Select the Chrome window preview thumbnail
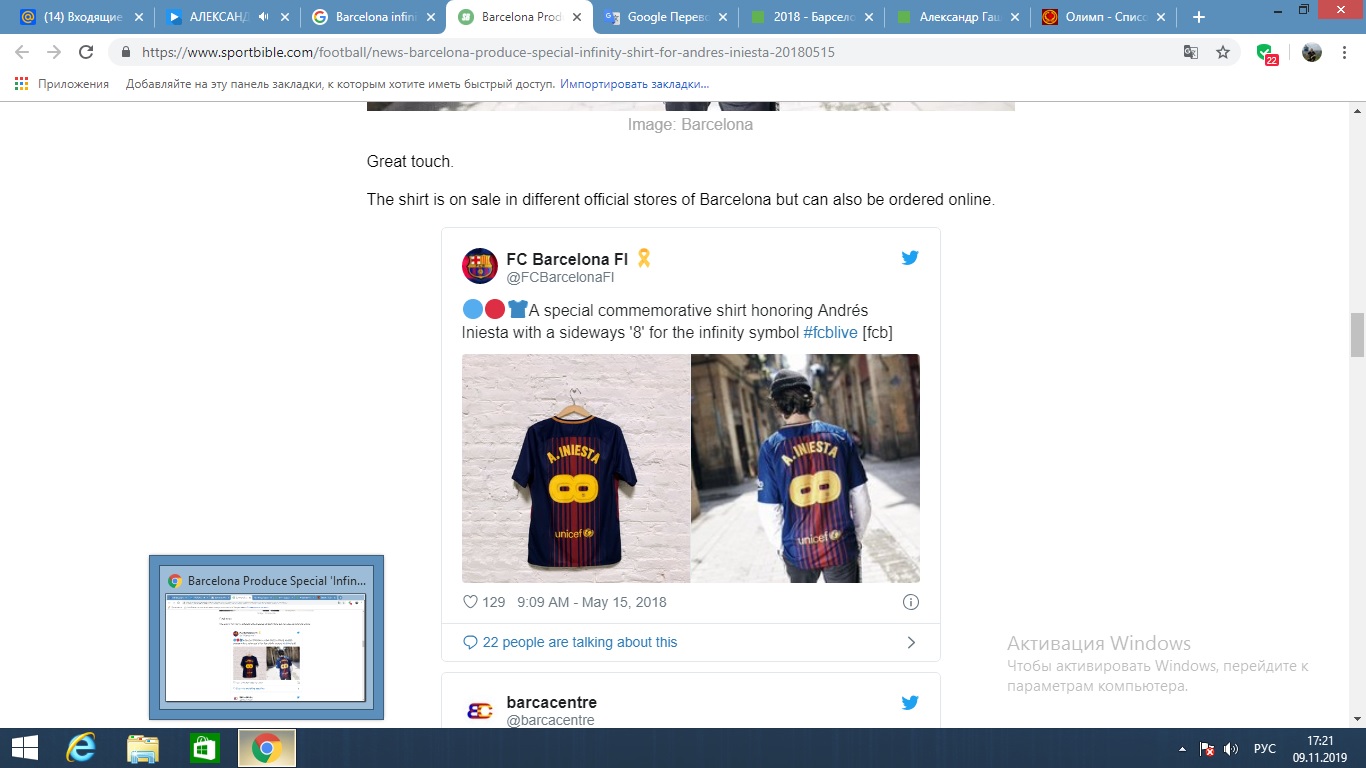 [266, 637]
